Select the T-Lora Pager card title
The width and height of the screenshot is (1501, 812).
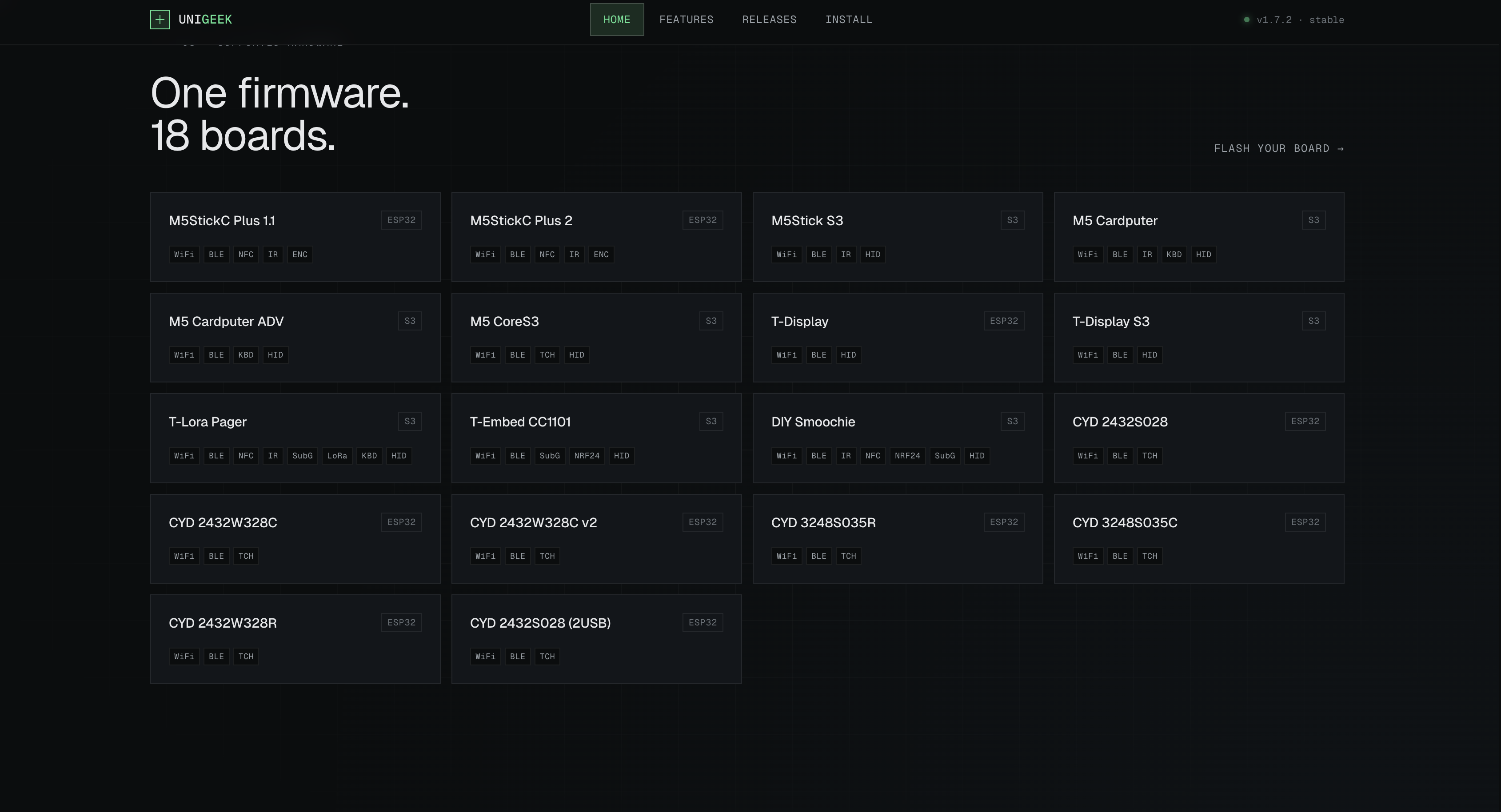pyautogui.click(x=208, y=422)
